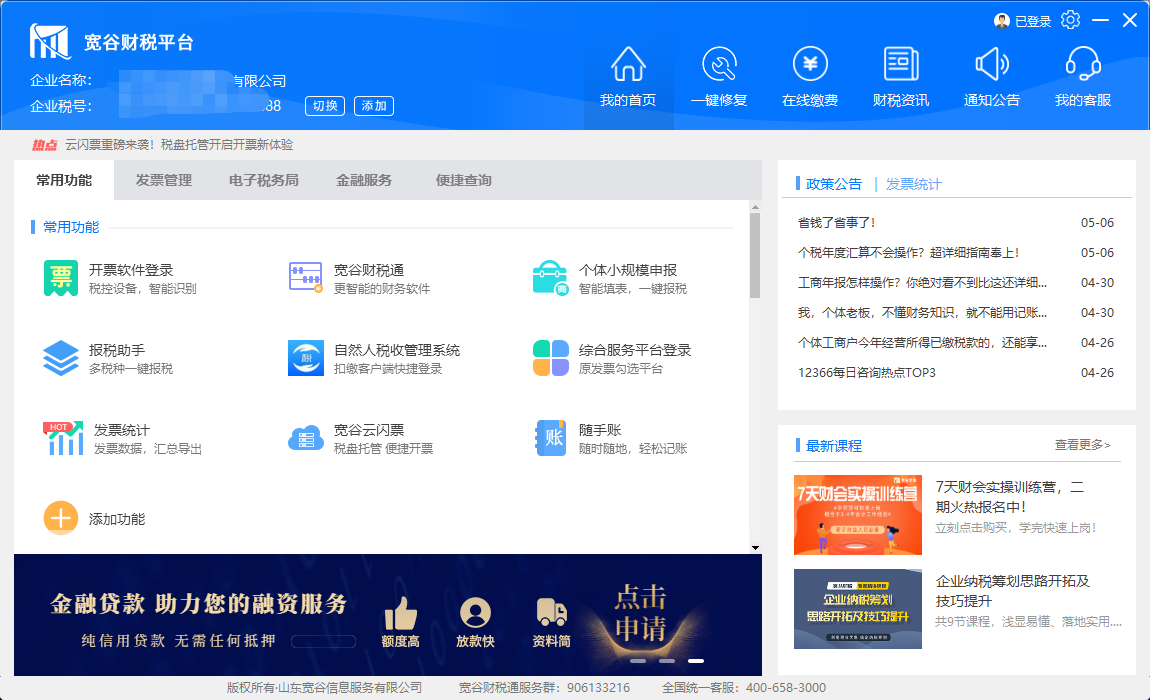Viewport: 1150px width, 700px height.
Task: Open 开票软件登录 invoice software icon
Action: [61, 278]
